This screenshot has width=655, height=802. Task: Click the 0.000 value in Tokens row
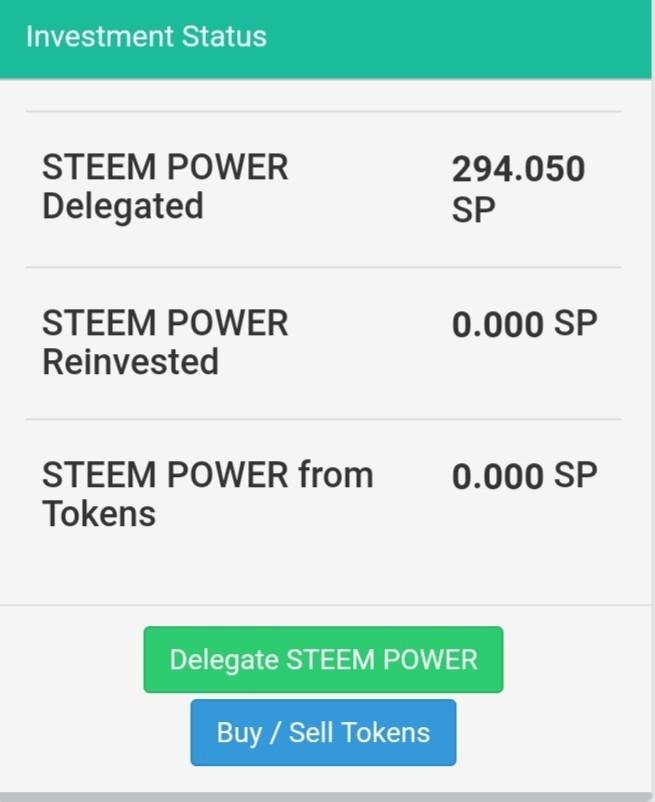coord(497,477)
